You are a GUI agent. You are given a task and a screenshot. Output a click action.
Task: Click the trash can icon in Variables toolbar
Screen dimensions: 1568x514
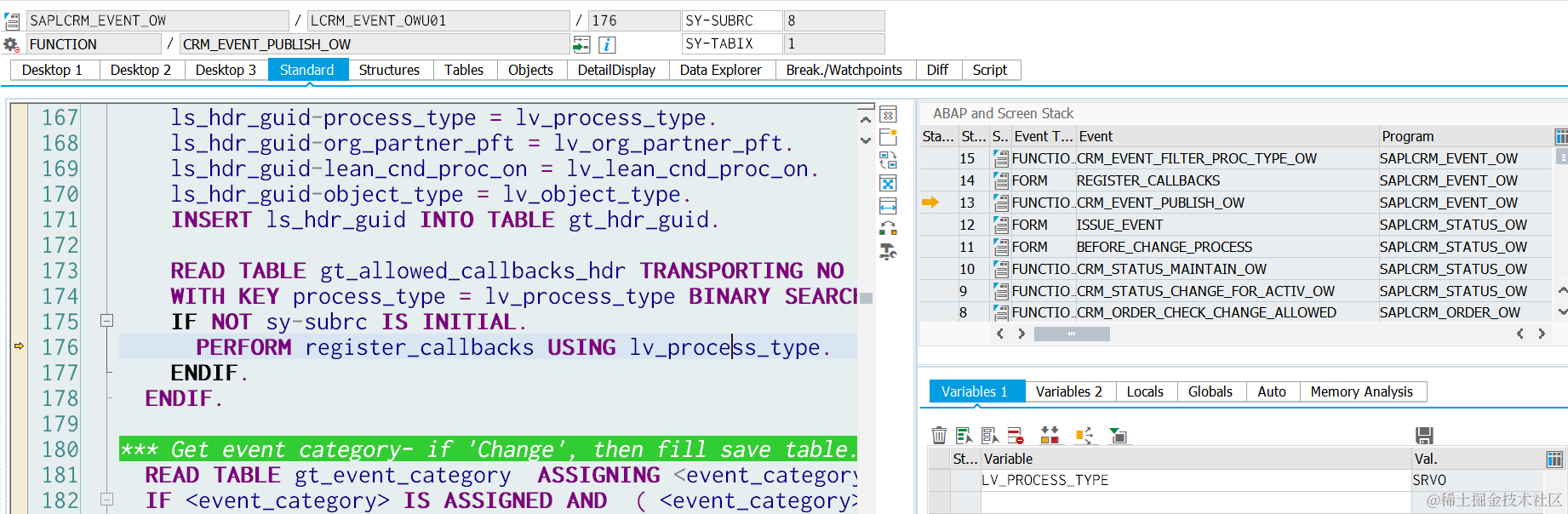pos(939,436)
